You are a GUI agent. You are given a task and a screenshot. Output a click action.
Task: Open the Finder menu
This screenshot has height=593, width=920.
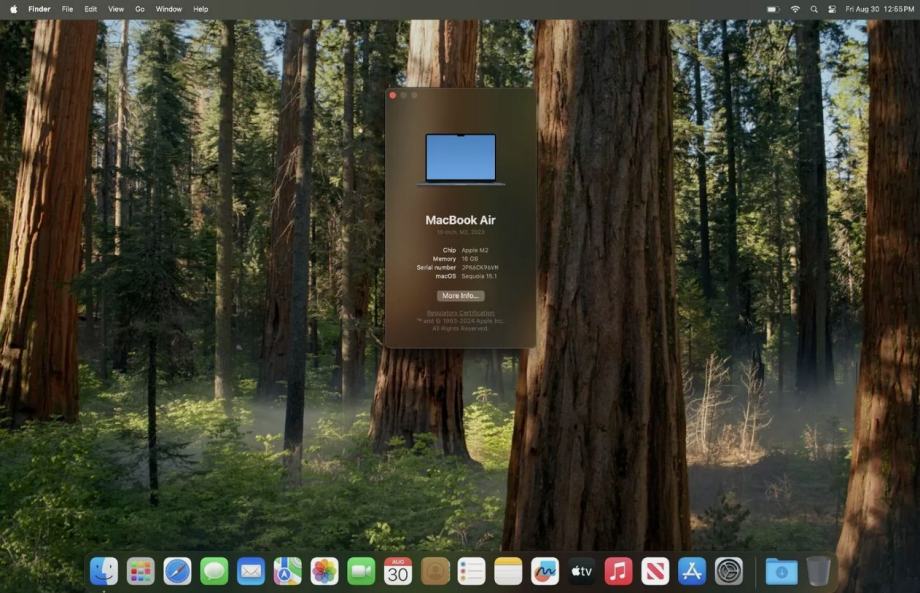click(39, 9)
